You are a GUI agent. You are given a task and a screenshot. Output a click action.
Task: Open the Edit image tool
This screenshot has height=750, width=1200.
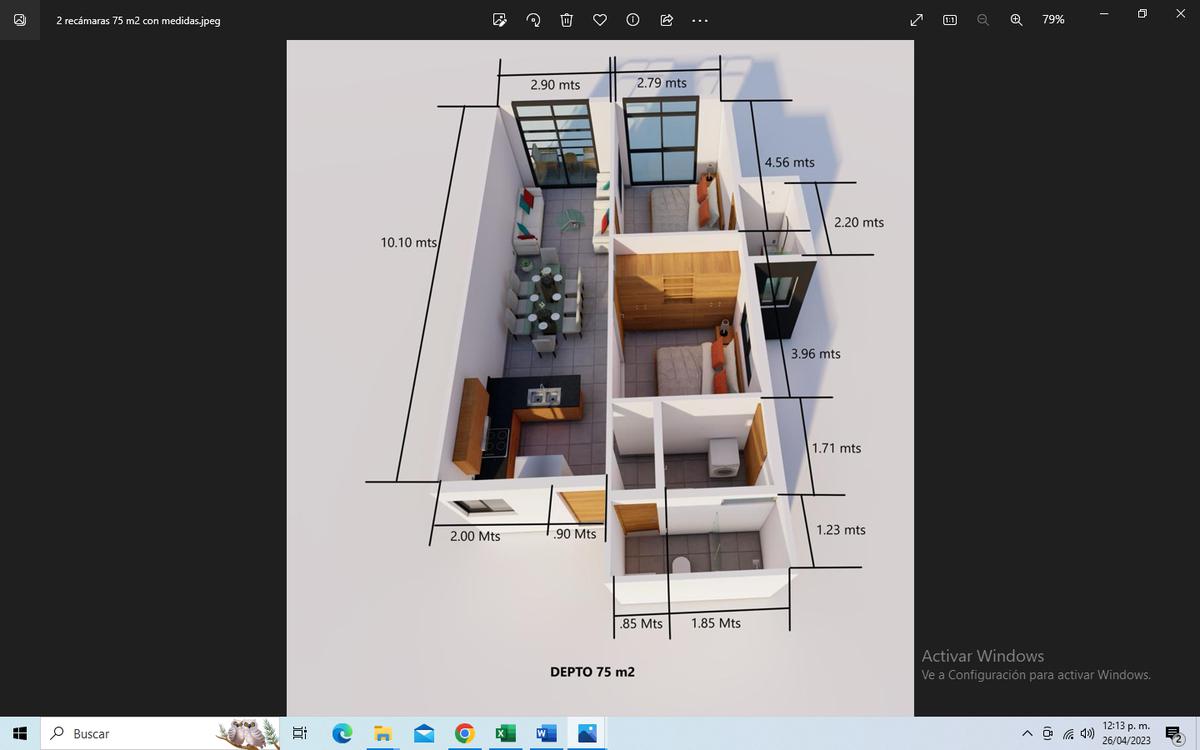pos(500,19)
